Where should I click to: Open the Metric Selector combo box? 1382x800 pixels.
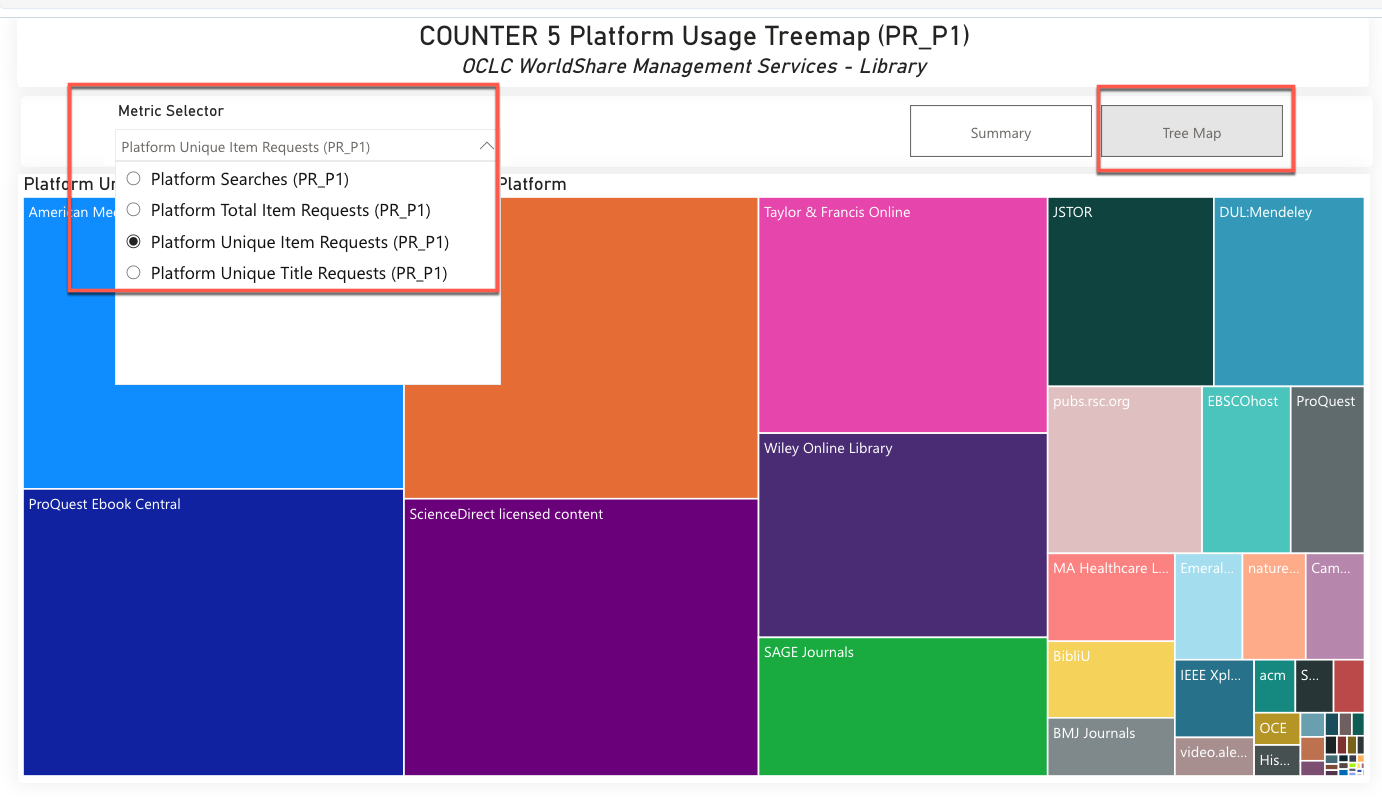pos(300,145)
